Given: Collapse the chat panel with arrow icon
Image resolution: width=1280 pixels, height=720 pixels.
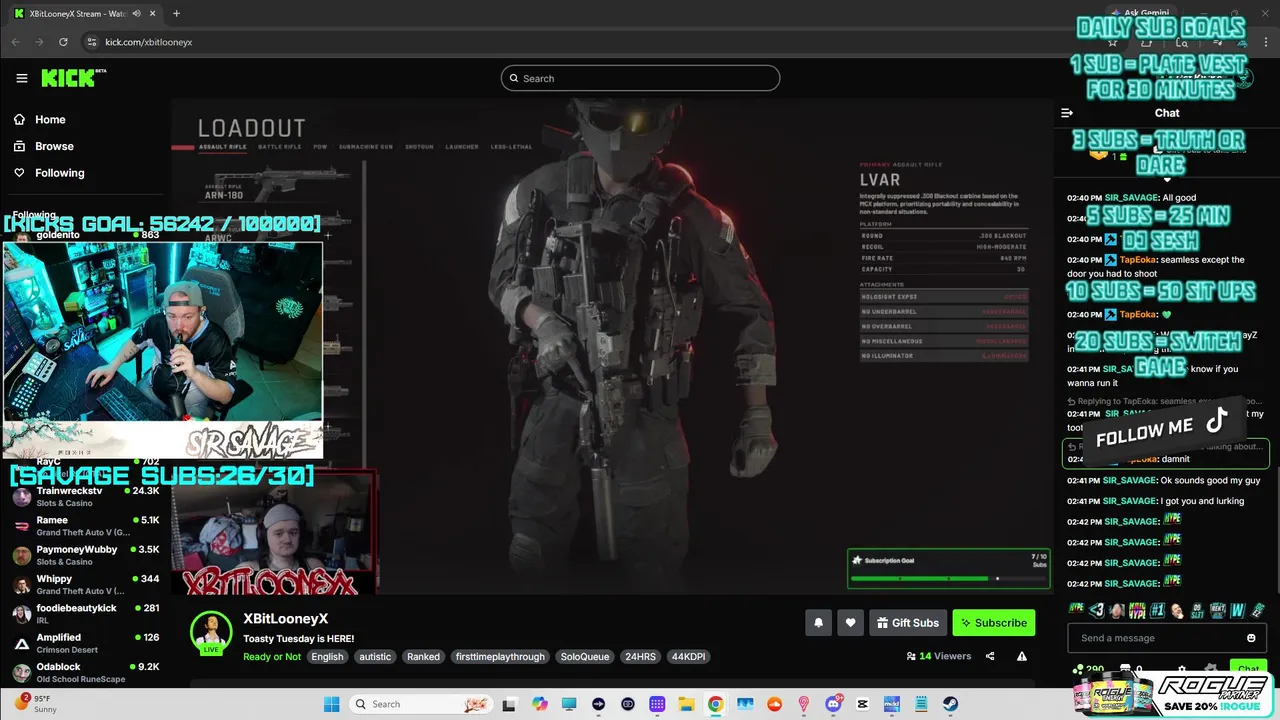Looking at the screenshot, I should pos(1067,113).
